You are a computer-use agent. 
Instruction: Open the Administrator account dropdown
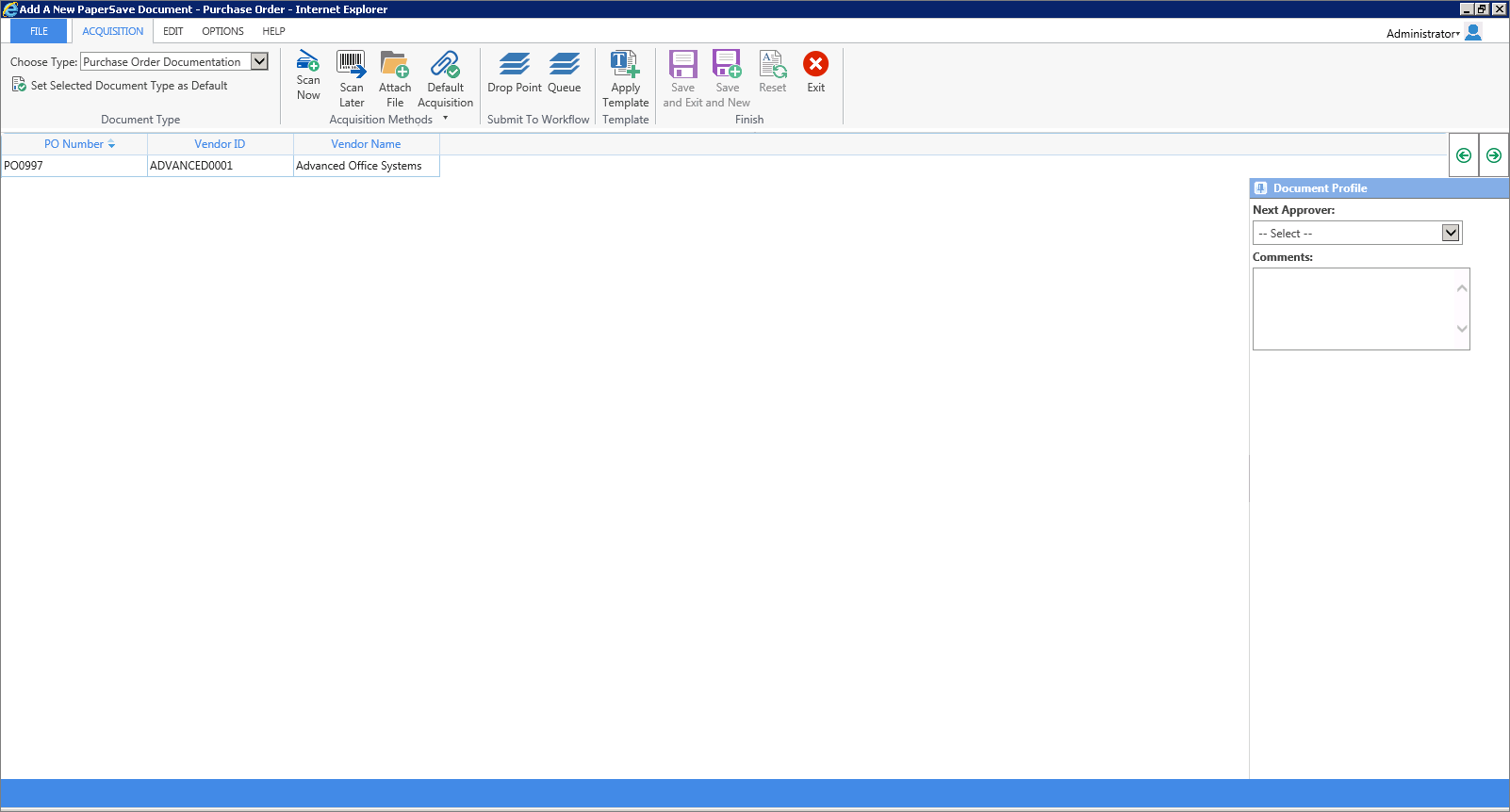coord(1423,34)
